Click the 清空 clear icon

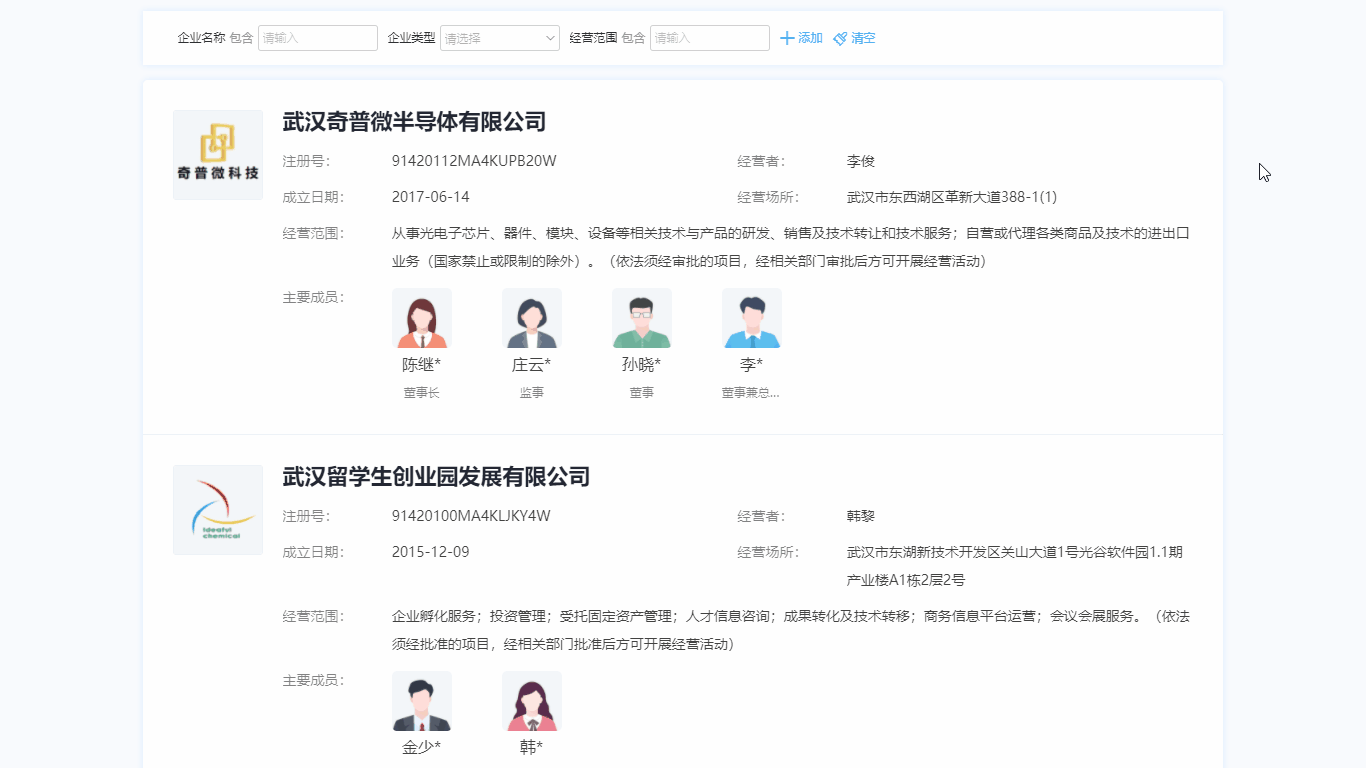[840, 38]
